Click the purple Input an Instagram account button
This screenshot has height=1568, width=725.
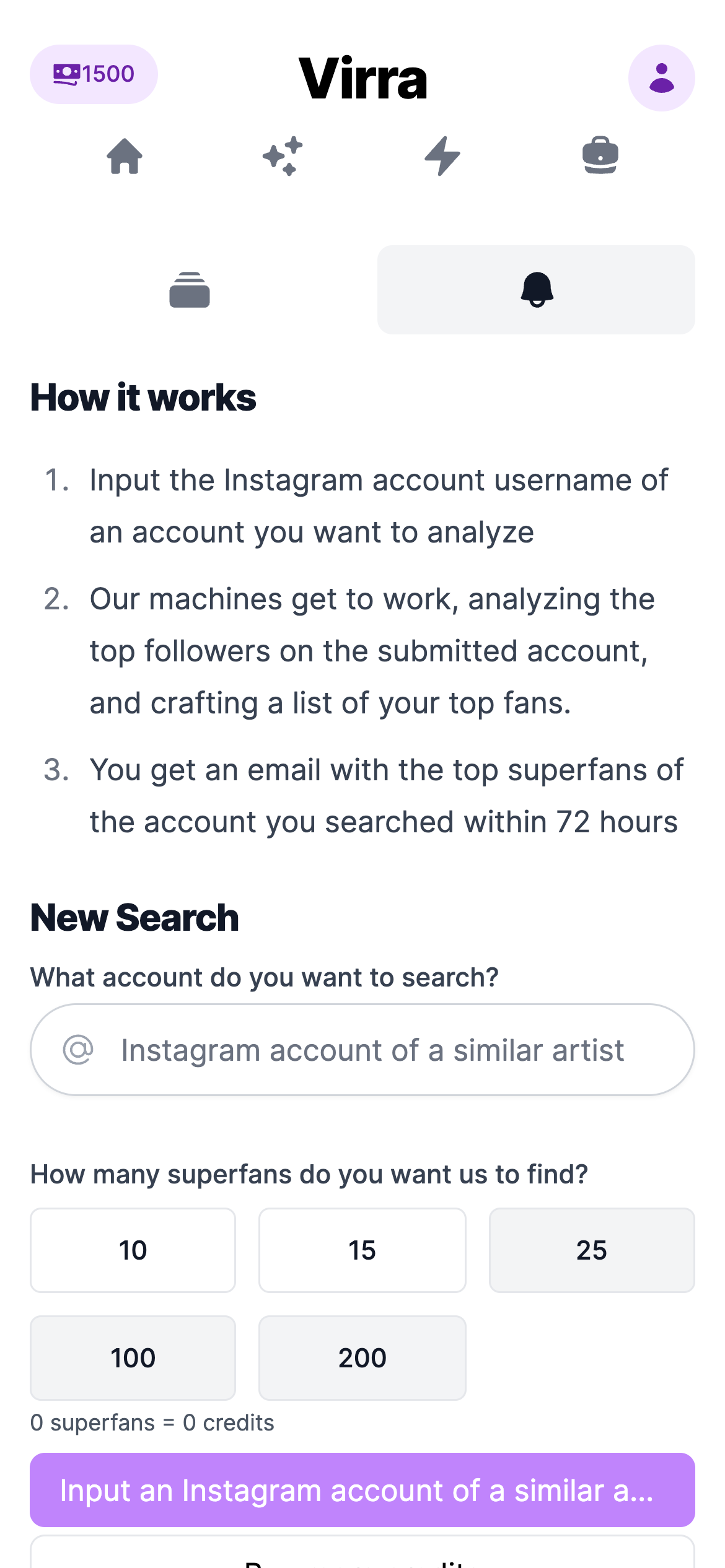tap(362, 1490)
